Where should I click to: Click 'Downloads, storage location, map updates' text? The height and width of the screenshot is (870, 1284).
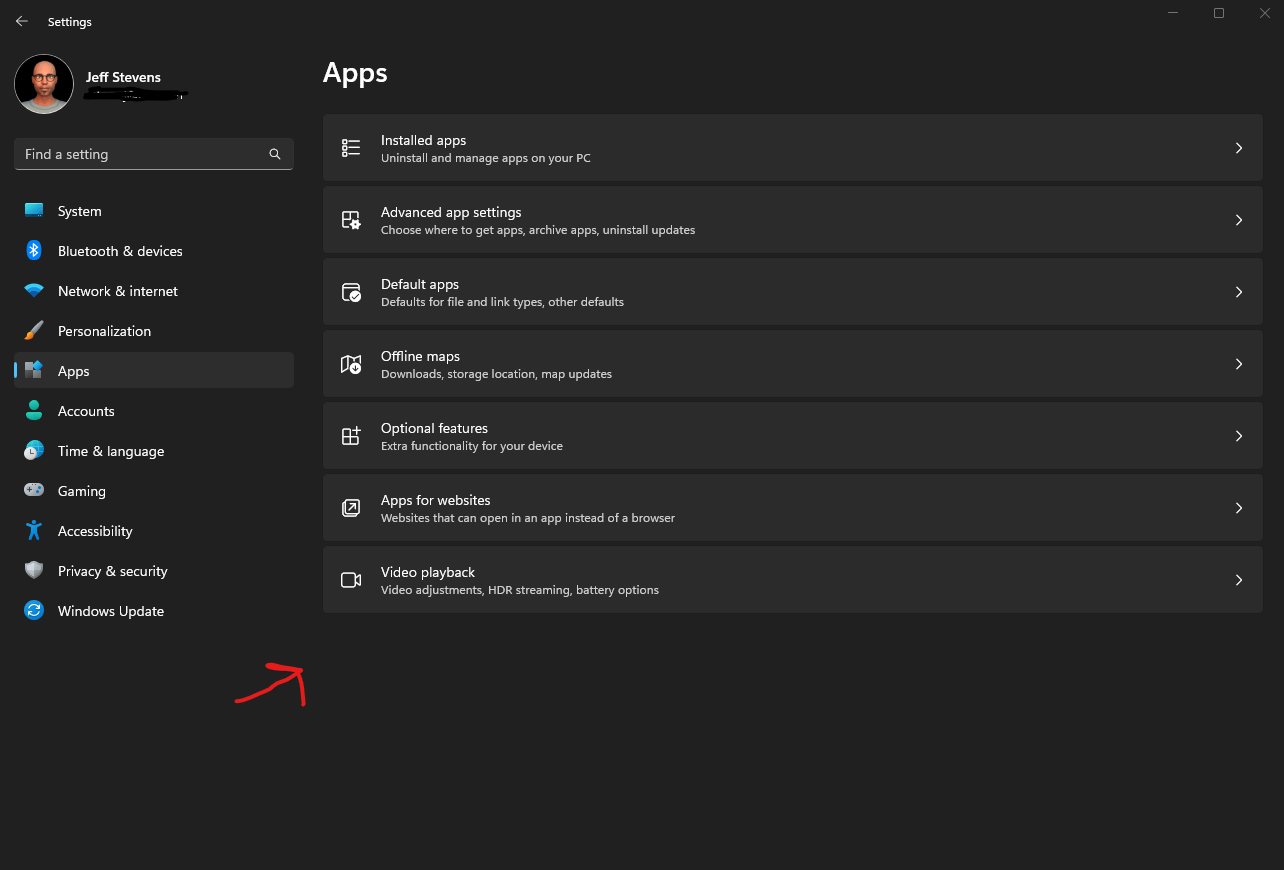click(496, 374)
